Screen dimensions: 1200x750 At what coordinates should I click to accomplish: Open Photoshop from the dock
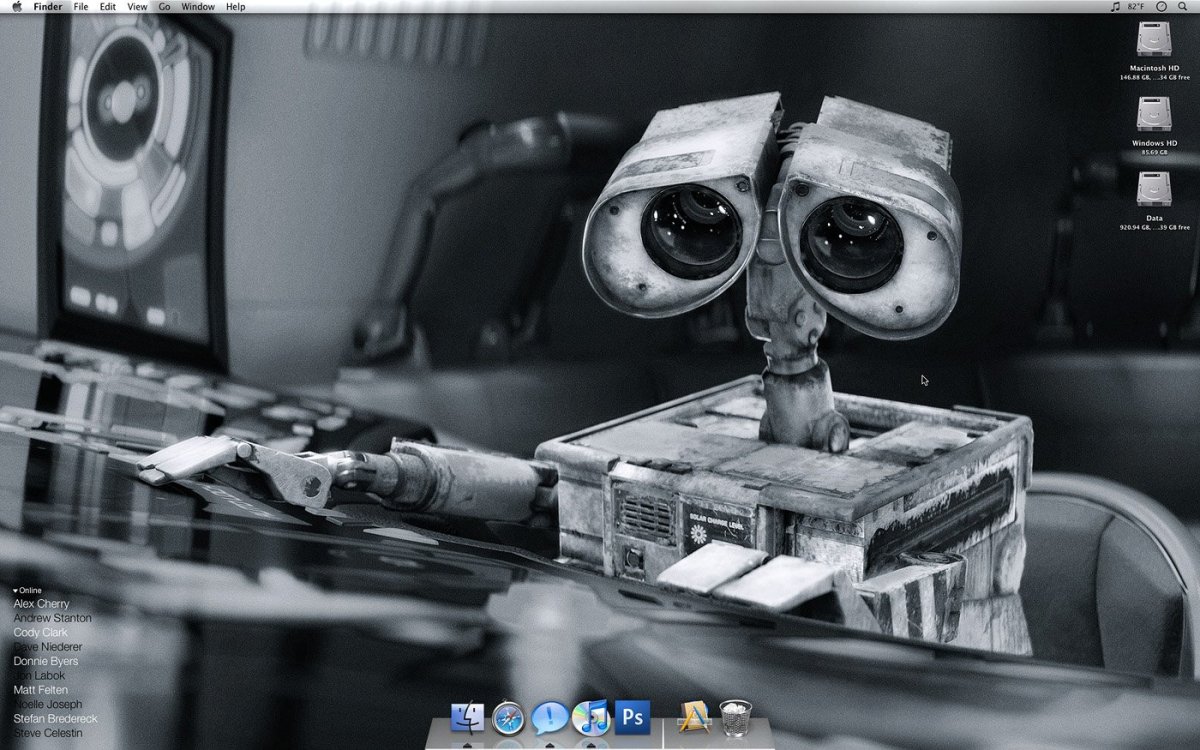[632, 717]
